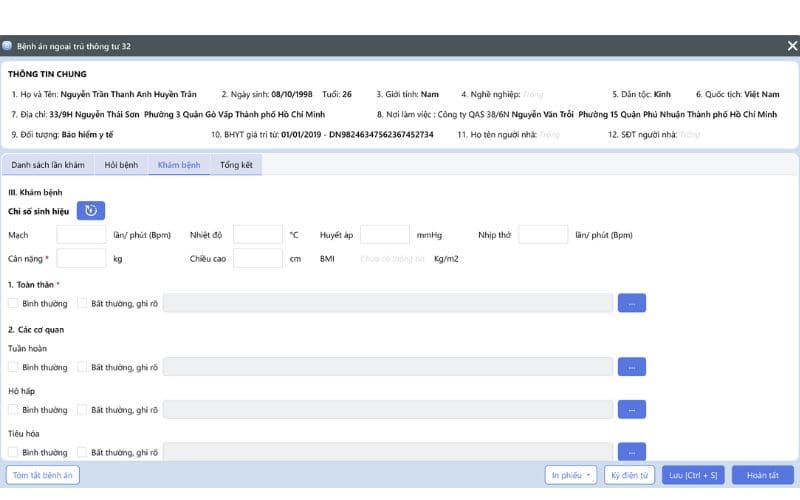Expand the In phiếu dropdown
800x500 pixels.
click(x=571, y=475)
